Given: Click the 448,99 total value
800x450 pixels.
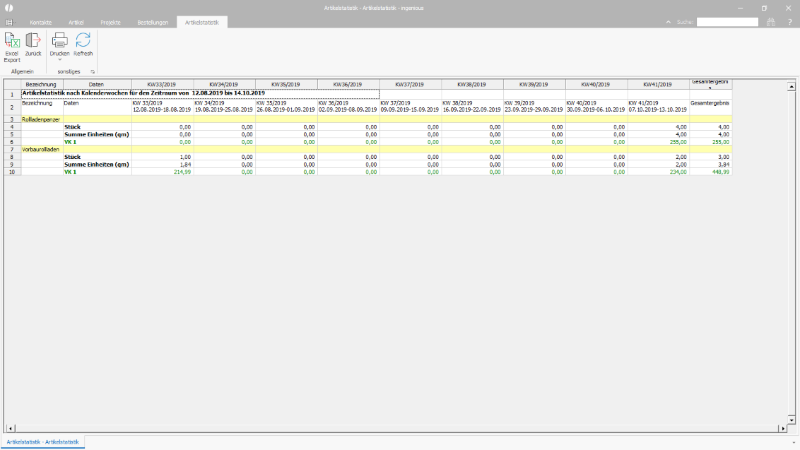Looking at the screenshot, I should click(x=720, y=172).
